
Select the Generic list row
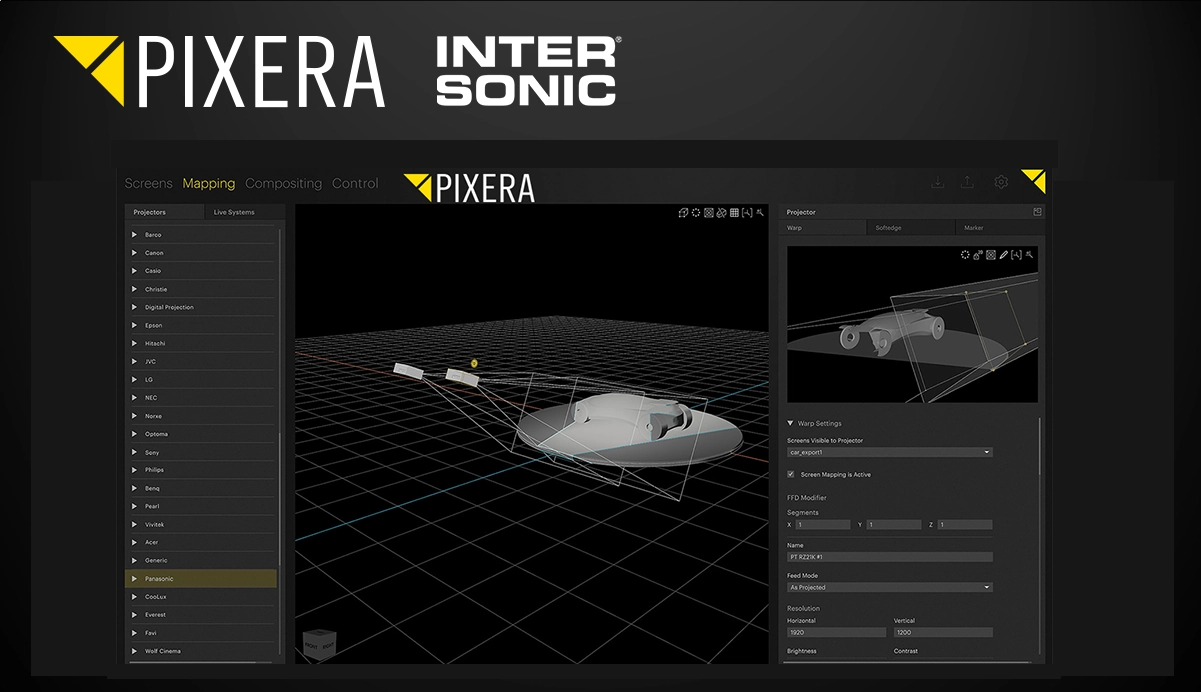tap(200, 560)
